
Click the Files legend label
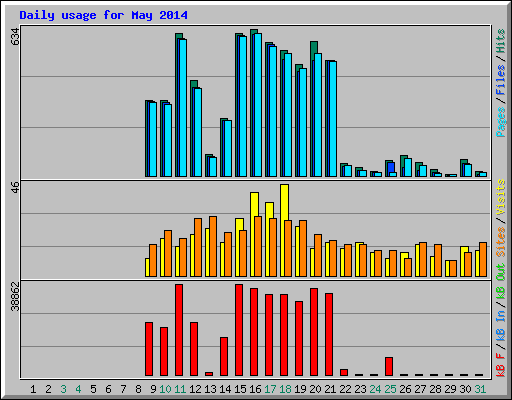(x=501, y=80)
